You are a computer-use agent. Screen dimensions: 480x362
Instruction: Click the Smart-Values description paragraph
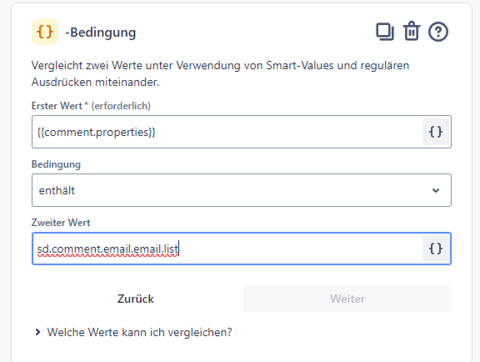point(220,73)
